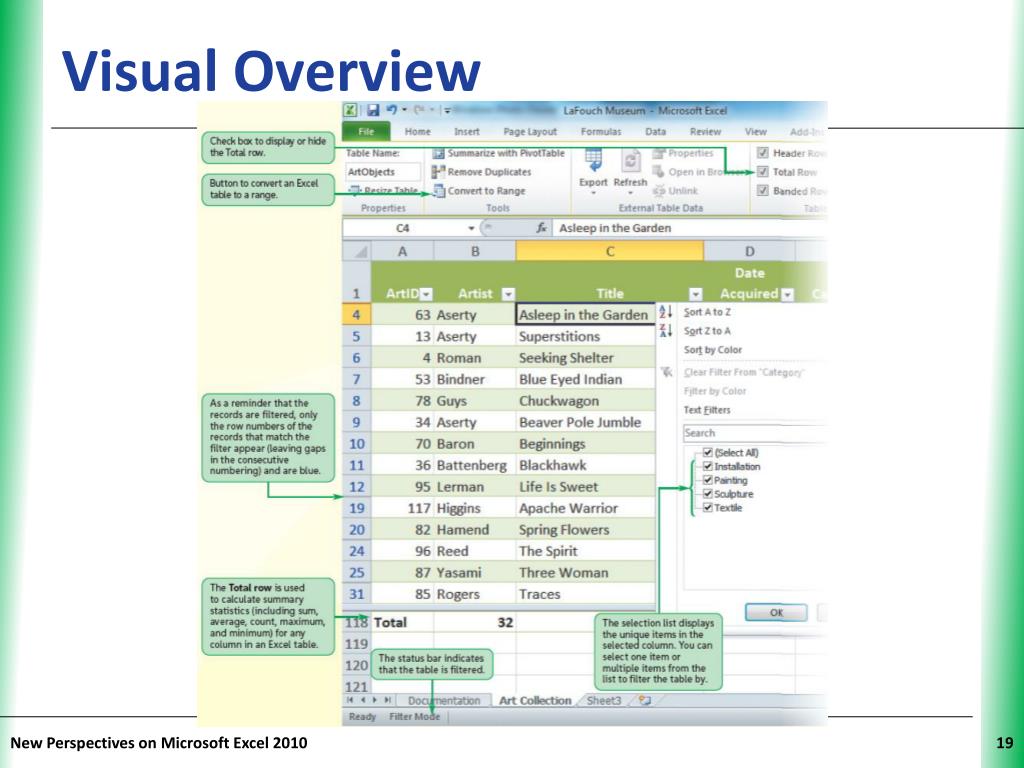Uncheck the Textile filter checkbox

[x=707, y=507]
